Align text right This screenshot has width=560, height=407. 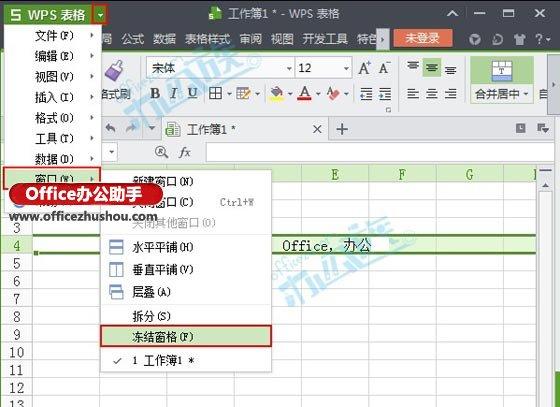click(451, 94)
